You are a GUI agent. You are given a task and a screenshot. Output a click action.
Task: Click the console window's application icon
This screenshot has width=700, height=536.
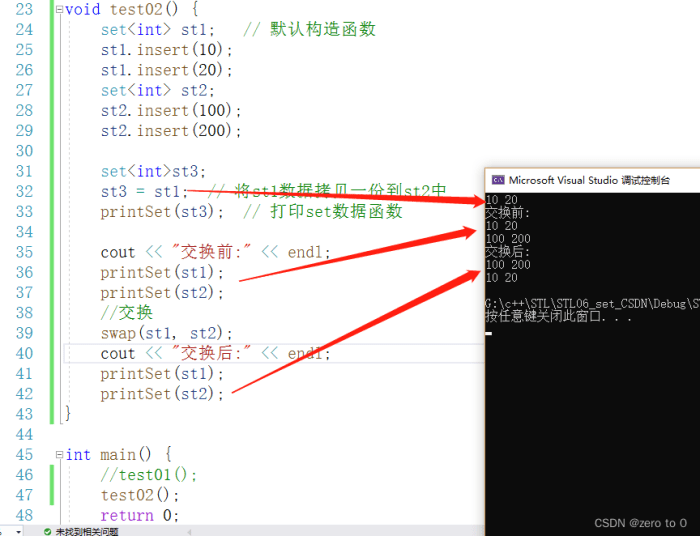(x=496, y=180)
